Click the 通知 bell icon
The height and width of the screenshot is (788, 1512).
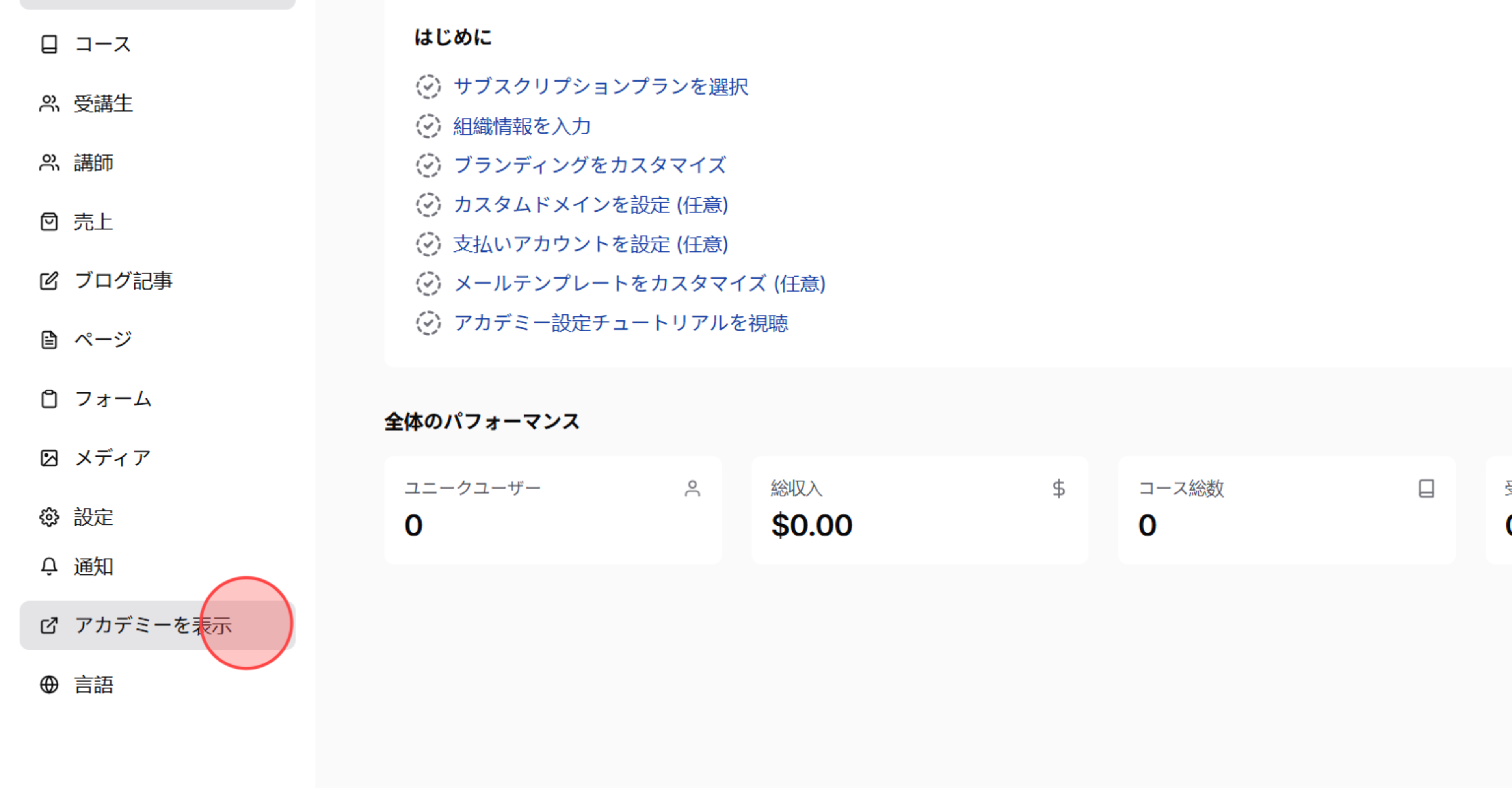[x=49, y=566]
